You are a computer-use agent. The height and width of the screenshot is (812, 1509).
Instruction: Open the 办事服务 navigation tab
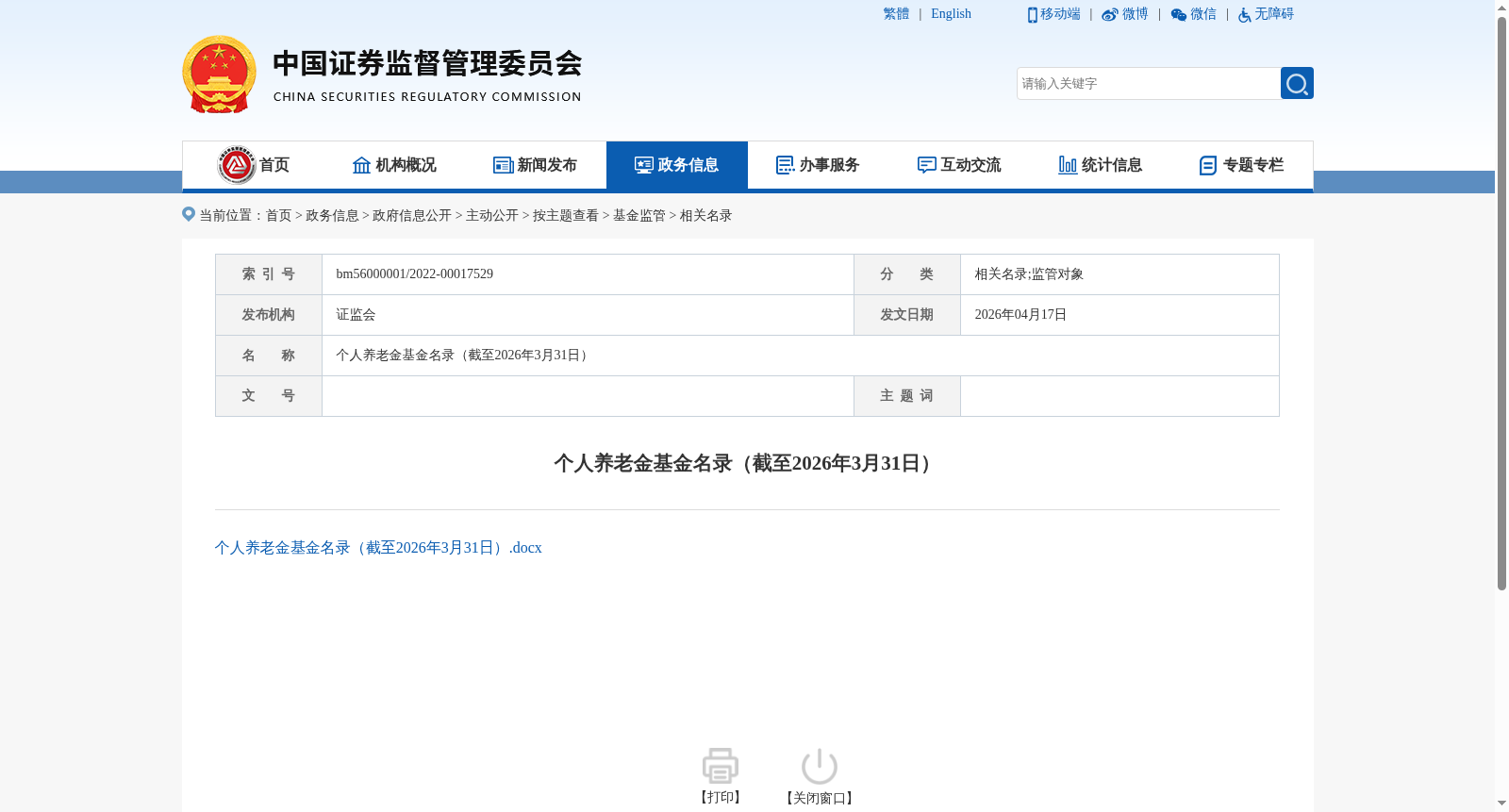point(819,165)
